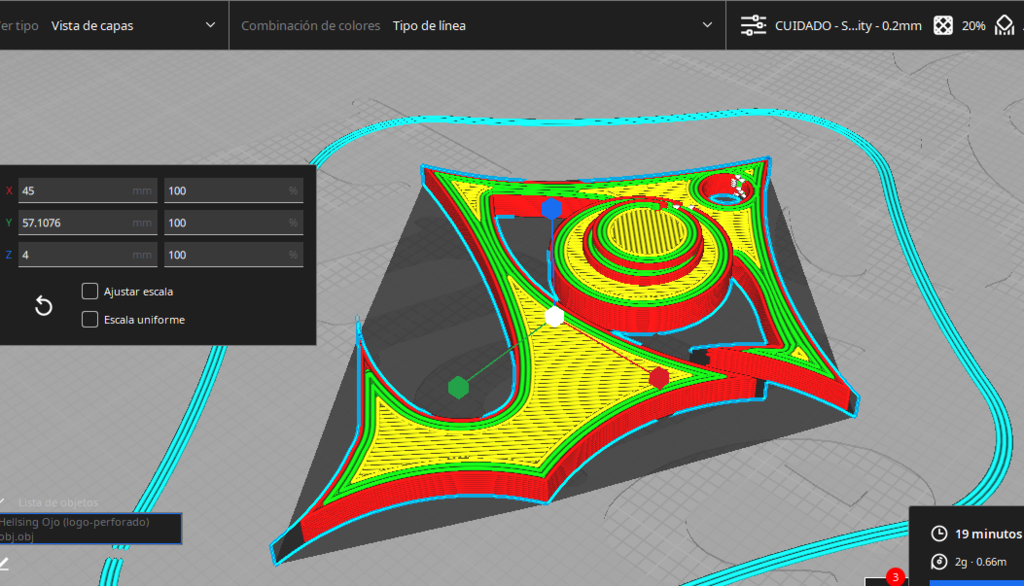The height and width of the screenshot is (586, 1024).
Task: Click the support settings icon
Action: coord(1004,25)
